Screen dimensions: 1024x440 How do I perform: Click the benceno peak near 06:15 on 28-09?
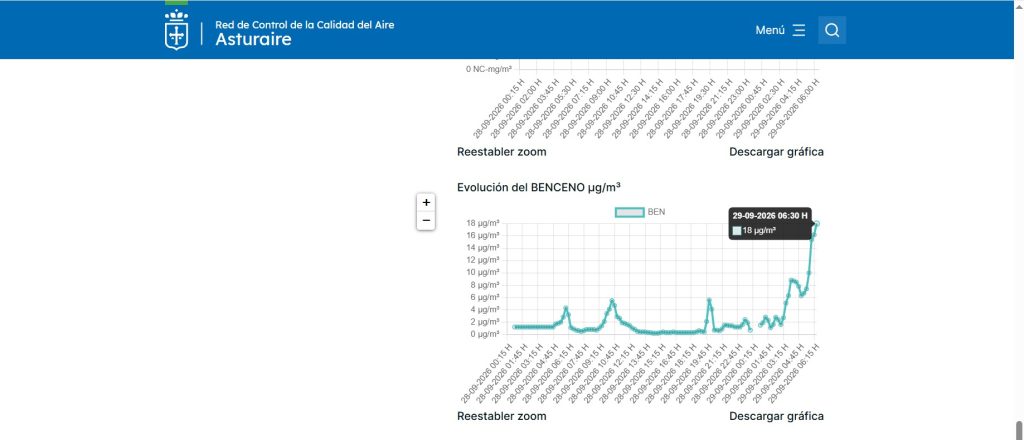coord(566,307)
